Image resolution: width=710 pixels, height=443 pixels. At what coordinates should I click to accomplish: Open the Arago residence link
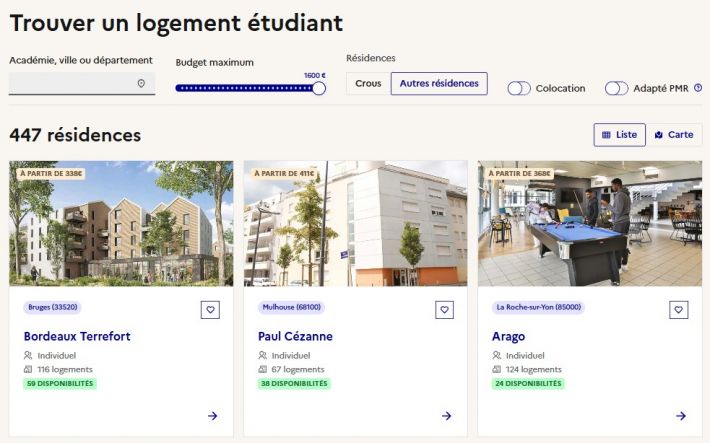(x=509, y=336)
